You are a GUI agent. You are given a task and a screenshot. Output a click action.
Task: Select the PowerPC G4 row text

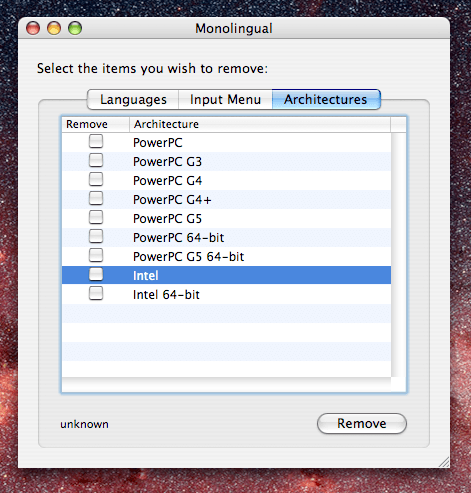pos(167,181)
